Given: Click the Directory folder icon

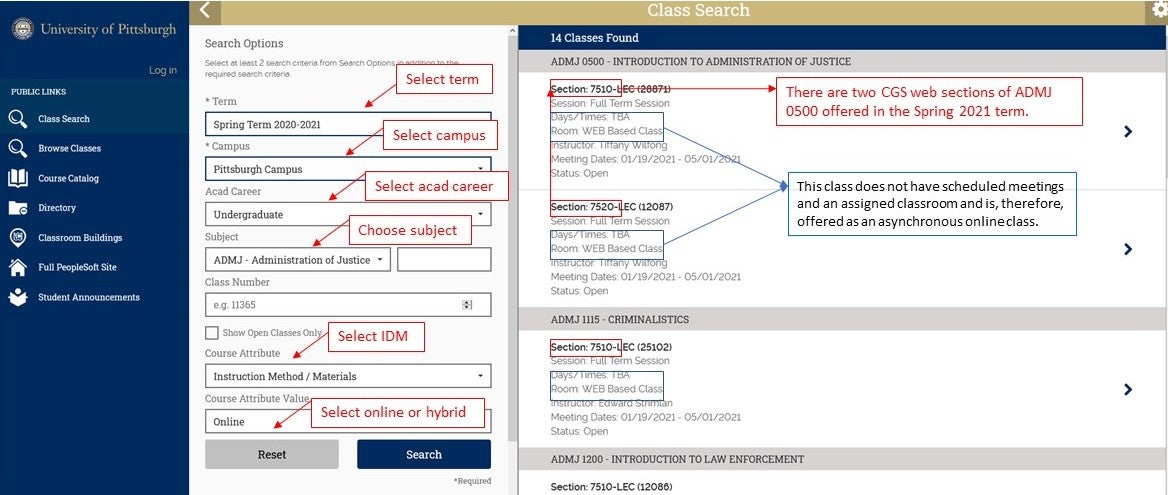Looking at the screenshot, I should (x=18, y=208).
